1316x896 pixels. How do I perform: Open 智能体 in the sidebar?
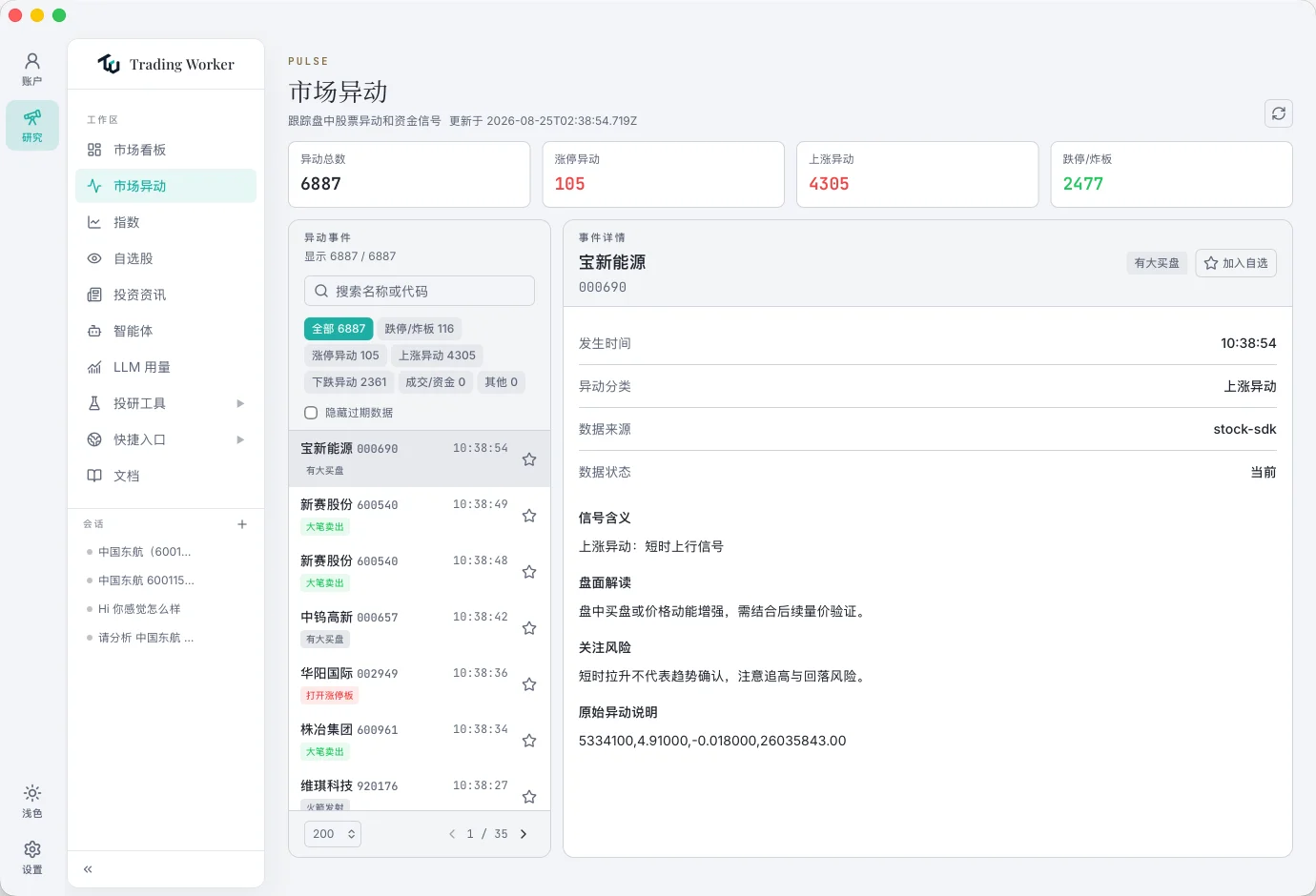point(166,331)
